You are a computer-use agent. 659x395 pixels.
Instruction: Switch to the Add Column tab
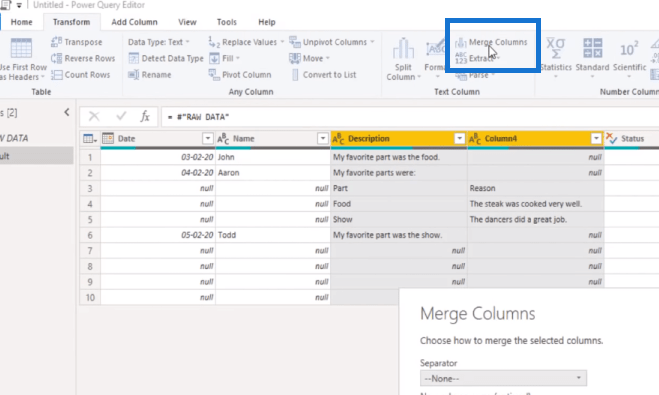pyautogui.click(x=134, y=22)
